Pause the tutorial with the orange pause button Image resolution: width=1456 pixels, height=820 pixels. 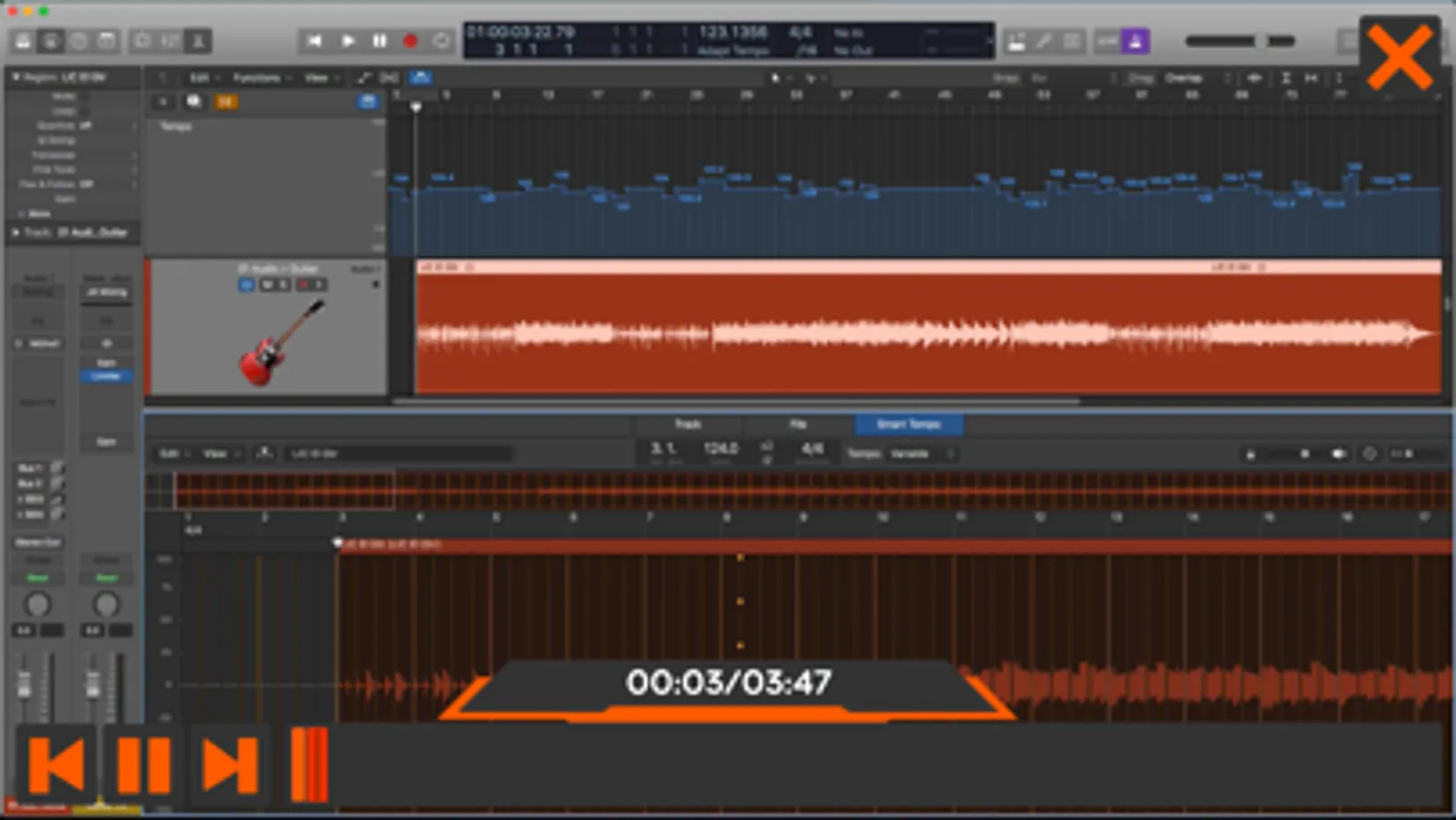pyautogui.click(x=144, y=764)
